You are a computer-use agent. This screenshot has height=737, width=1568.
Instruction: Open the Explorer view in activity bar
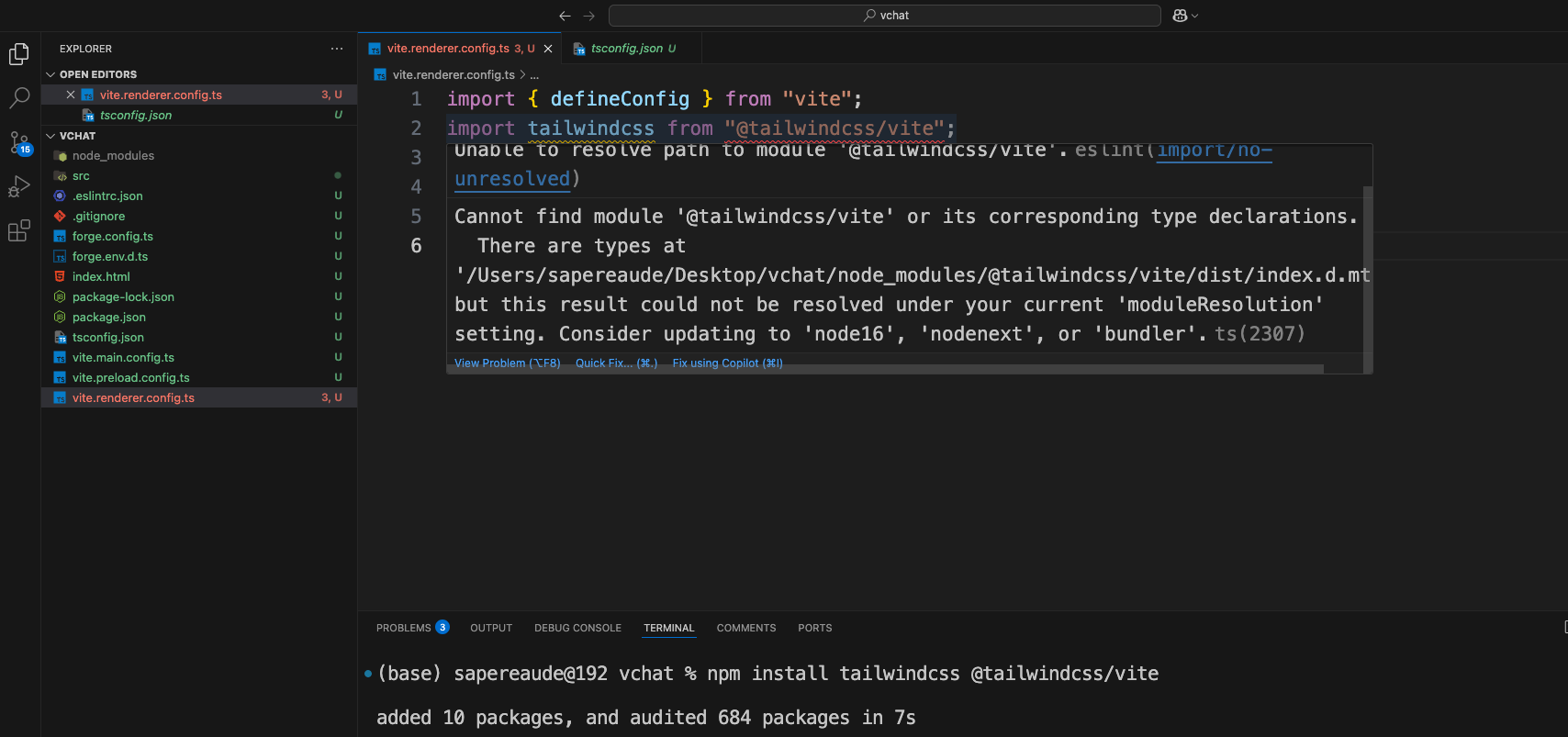click(x=19, y=54)
